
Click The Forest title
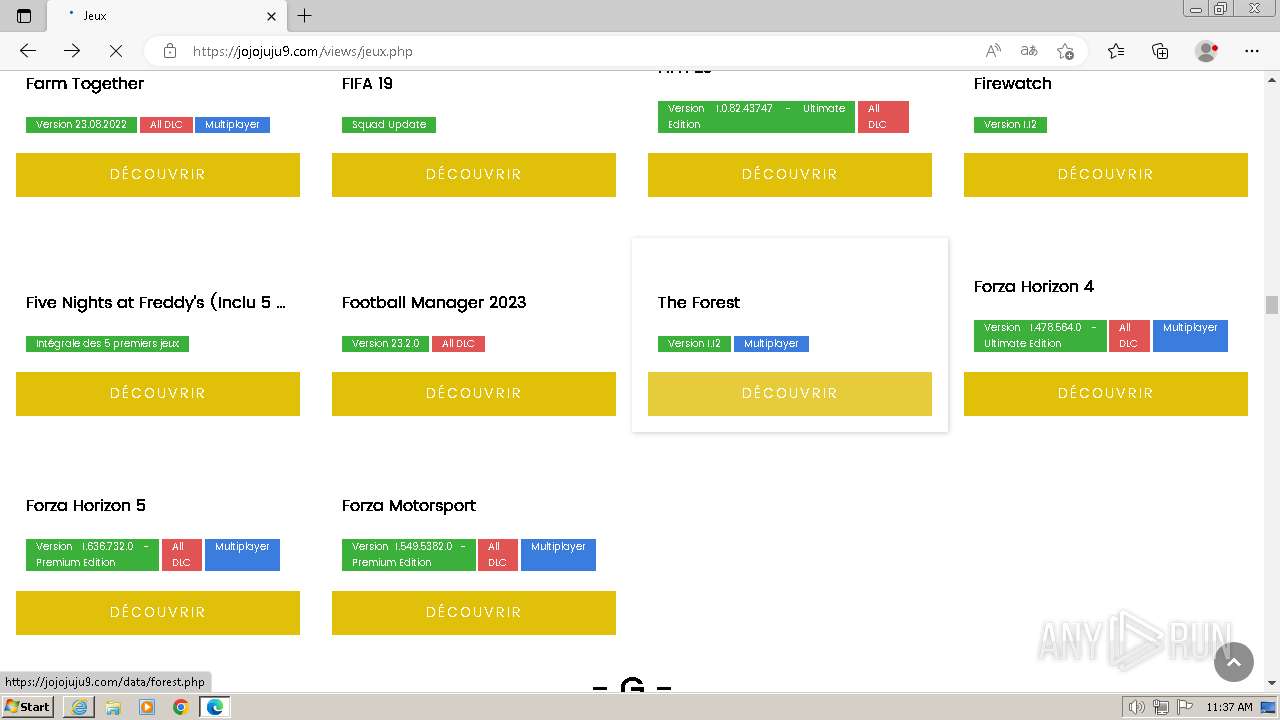coord(699,303)
